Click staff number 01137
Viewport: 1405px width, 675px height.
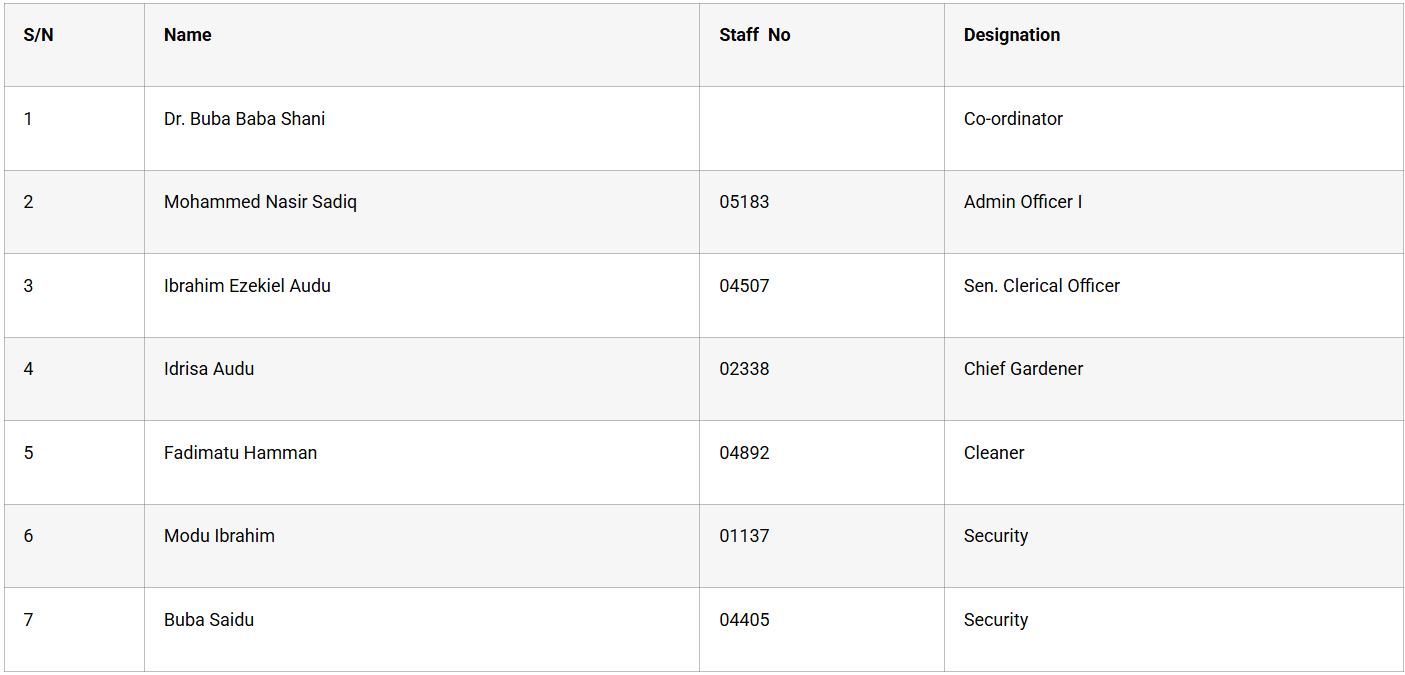tap(744, 536)
